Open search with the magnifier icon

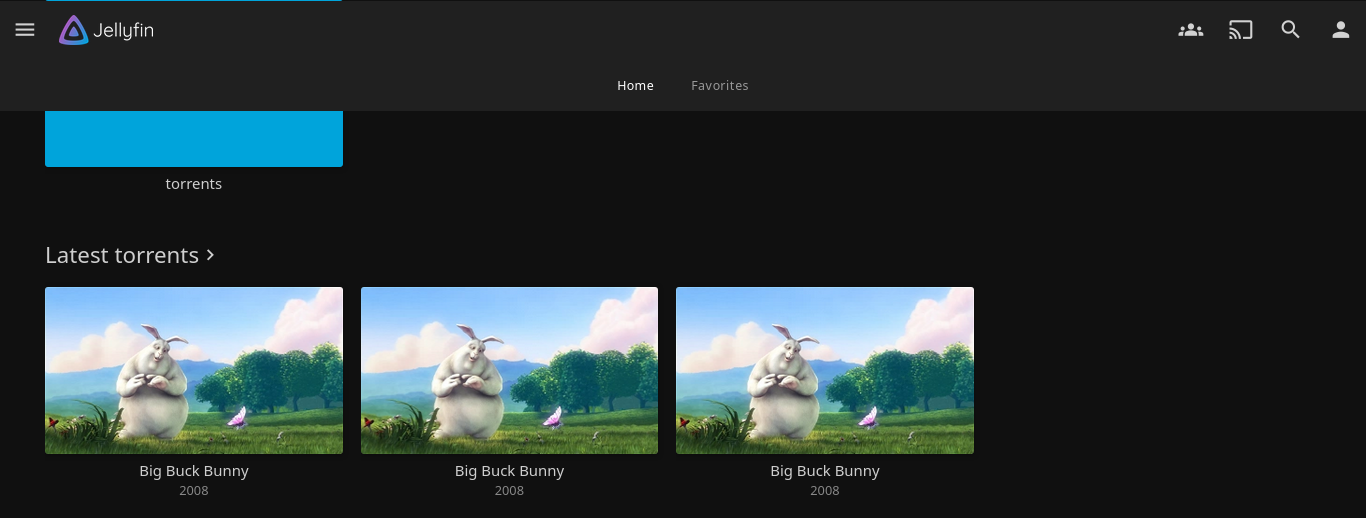point(1290,30)
